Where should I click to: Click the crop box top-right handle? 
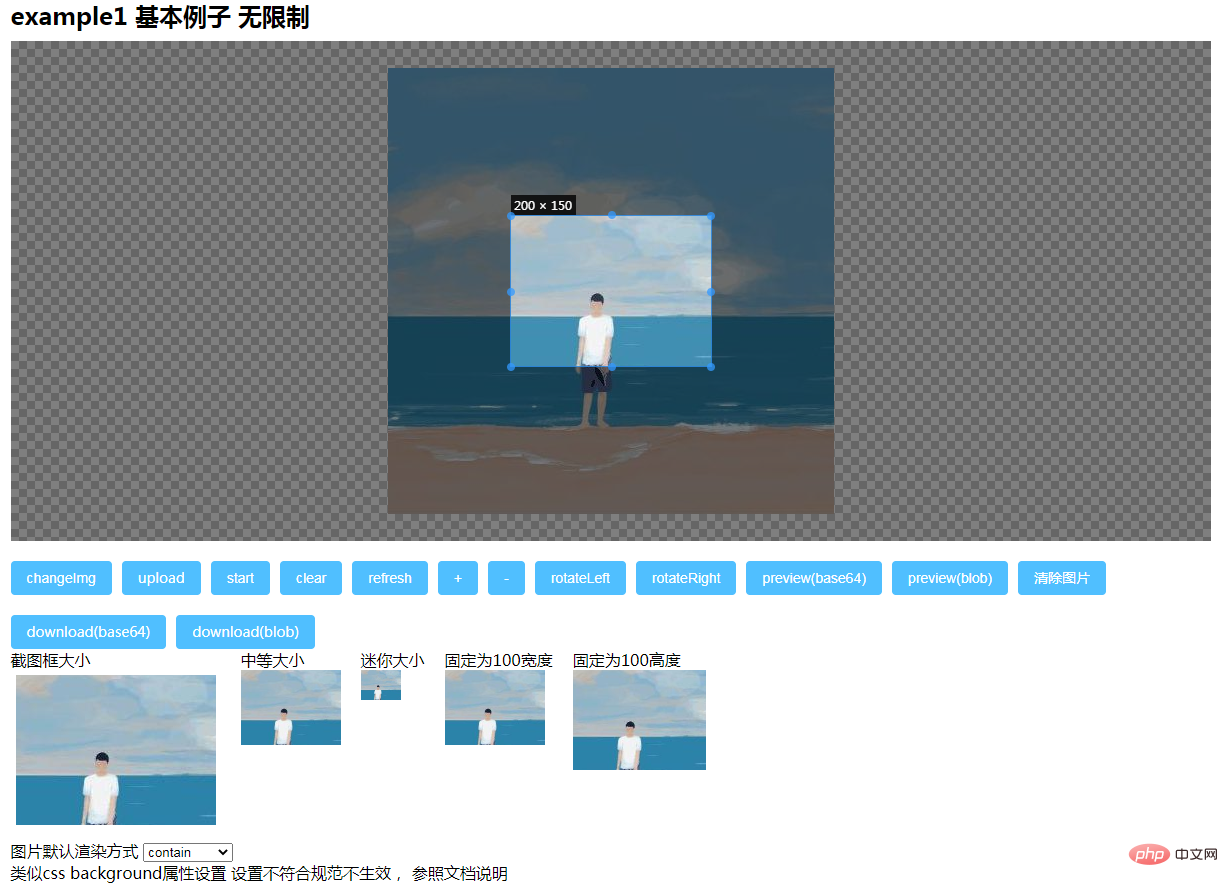[x=711, y=216]
